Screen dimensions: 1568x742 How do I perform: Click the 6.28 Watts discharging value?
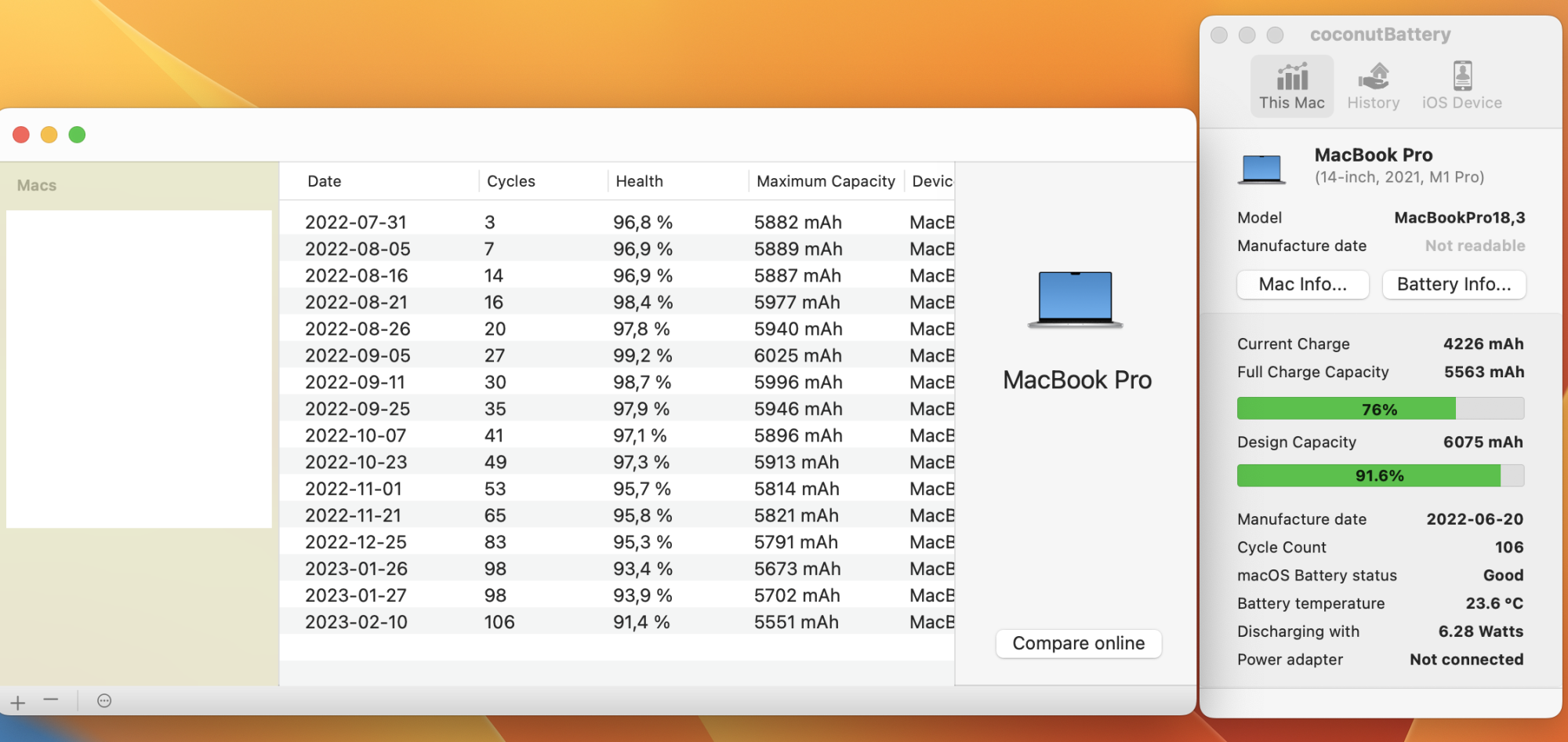(1481, 631)
